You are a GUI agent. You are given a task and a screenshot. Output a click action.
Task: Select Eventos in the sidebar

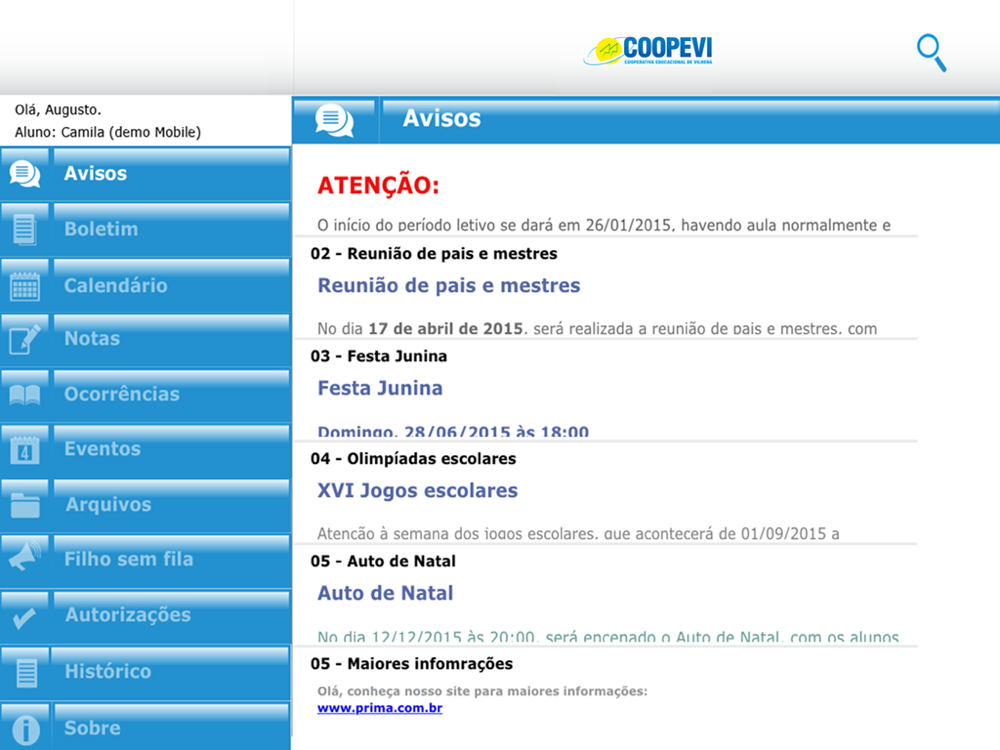pyautogui.click(x=145, y=450)
